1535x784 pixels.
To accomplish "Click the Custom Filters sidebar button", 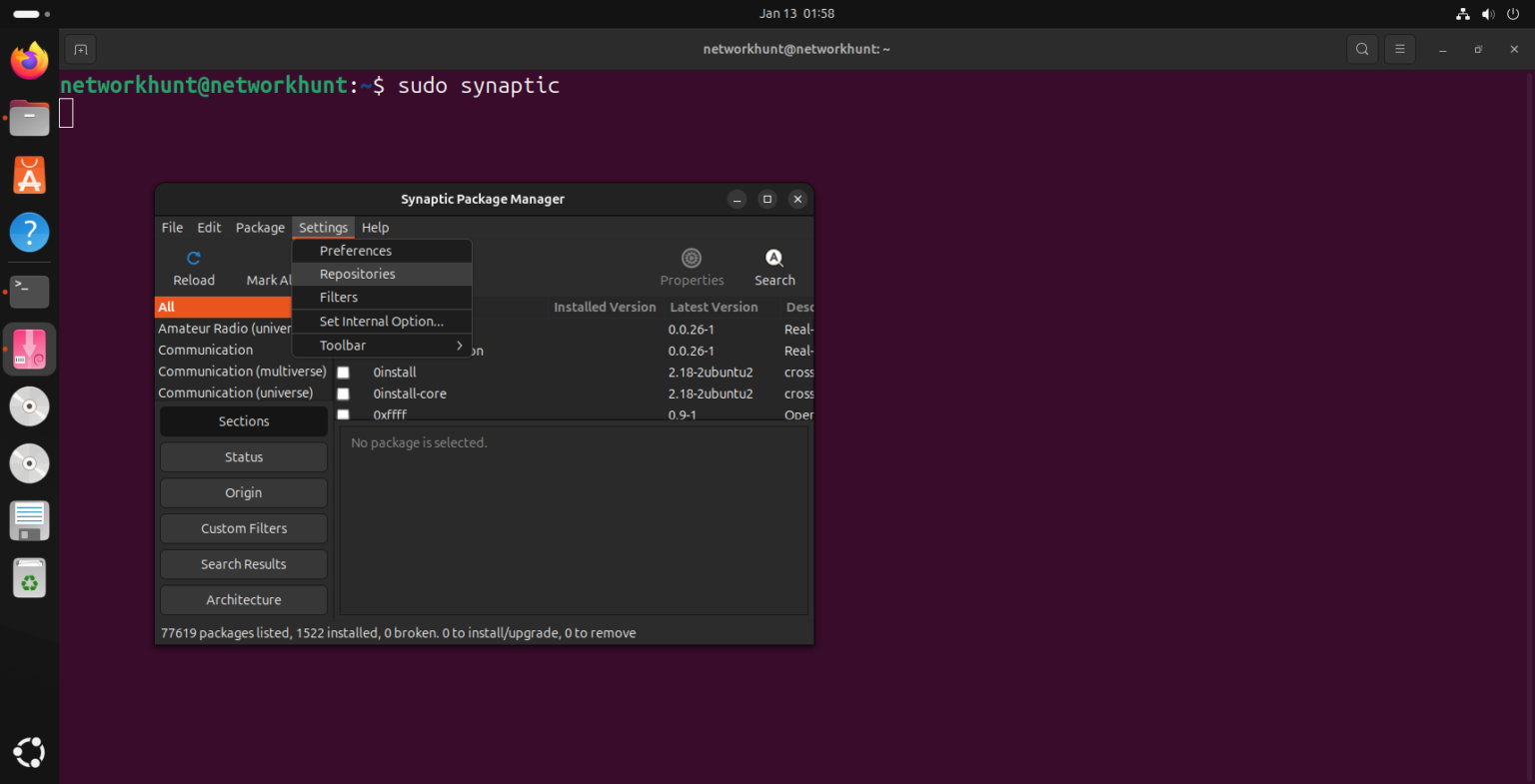I will tap(243, 528).
